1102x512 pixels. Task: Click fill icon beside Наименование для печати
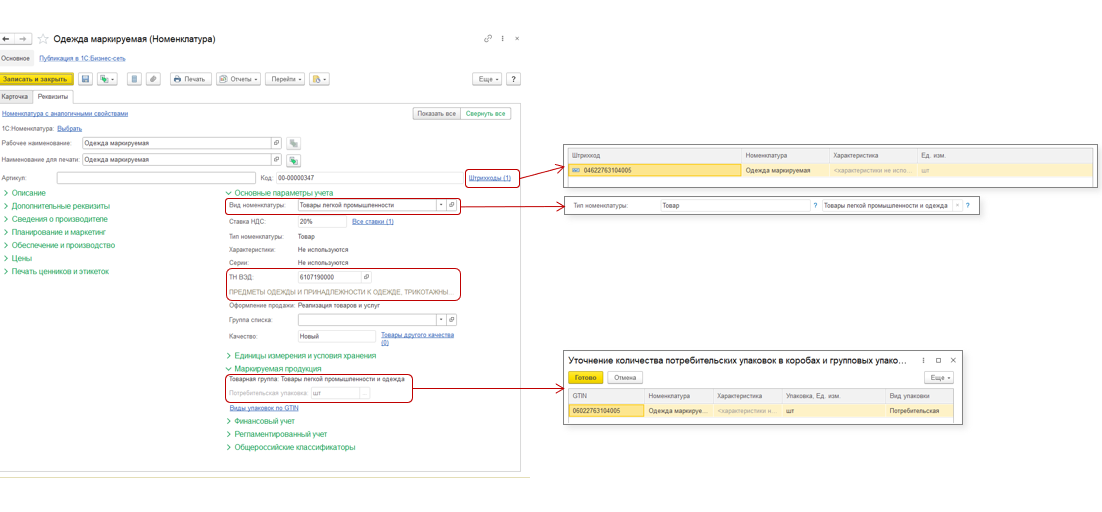click(x=293, y=160)
